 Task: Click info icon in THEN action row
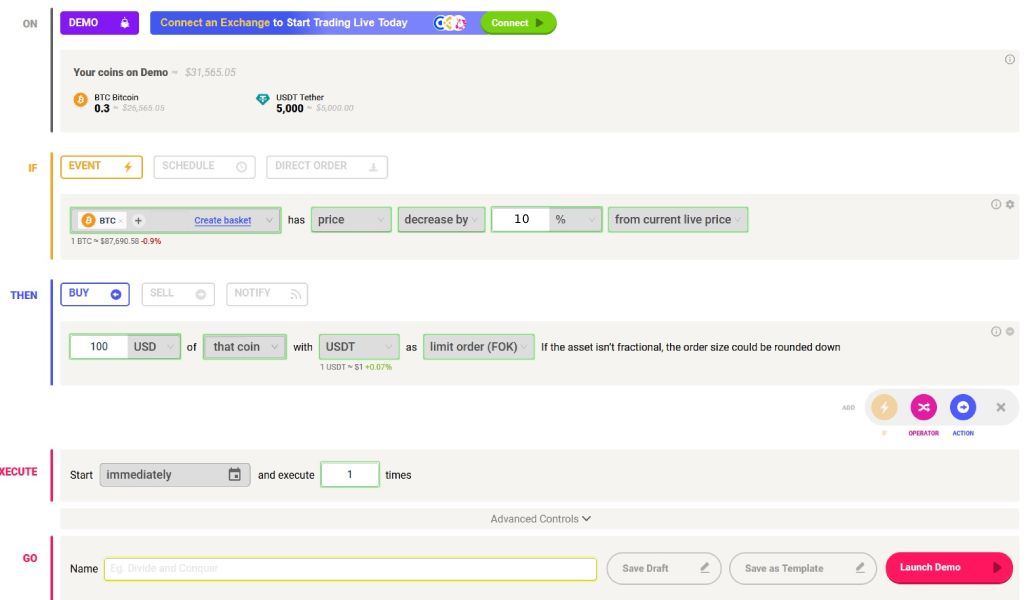tap(996, 332)
